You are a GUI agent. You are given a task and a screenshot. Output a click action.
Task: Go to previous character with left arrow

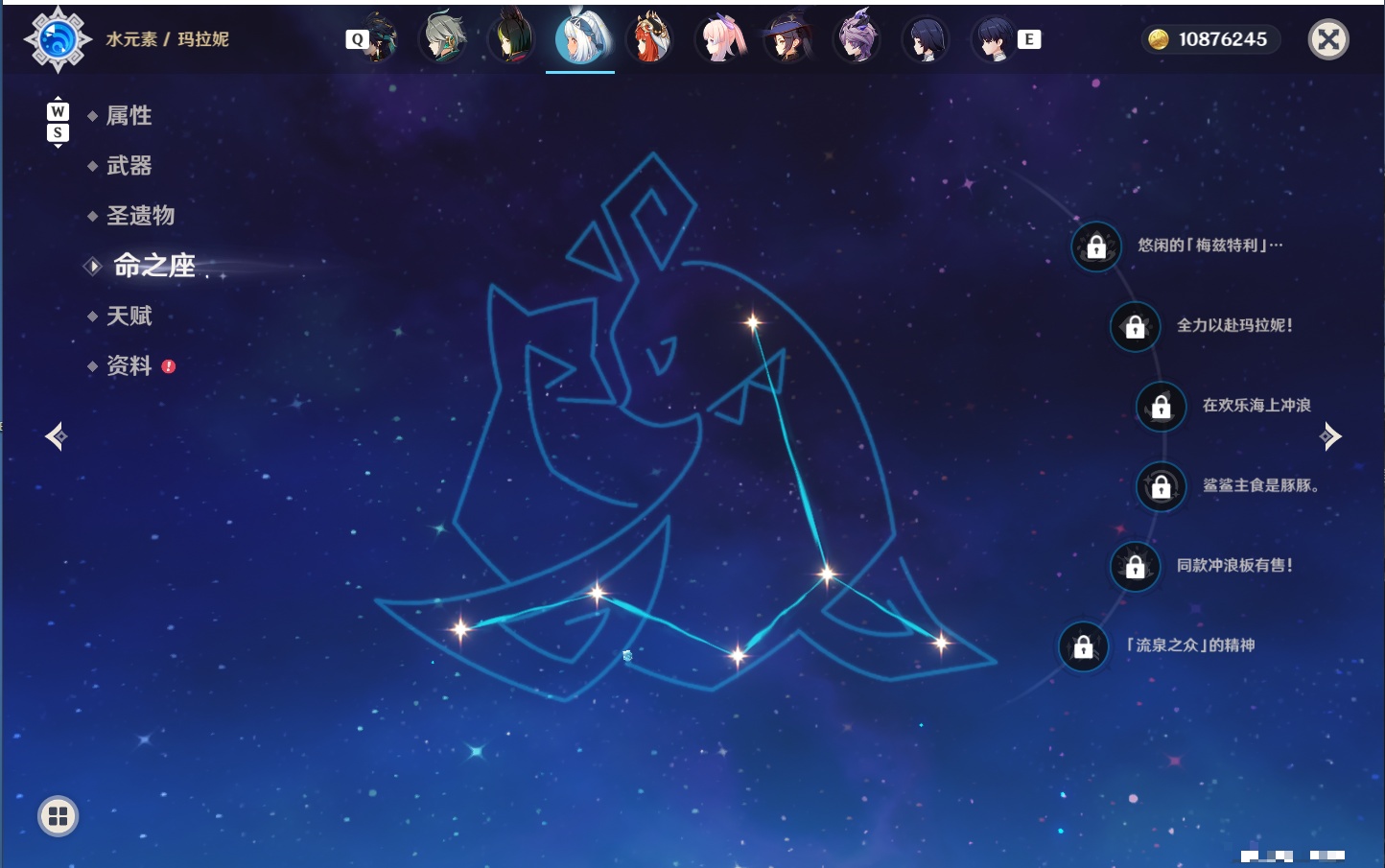(x=56, y=436)
